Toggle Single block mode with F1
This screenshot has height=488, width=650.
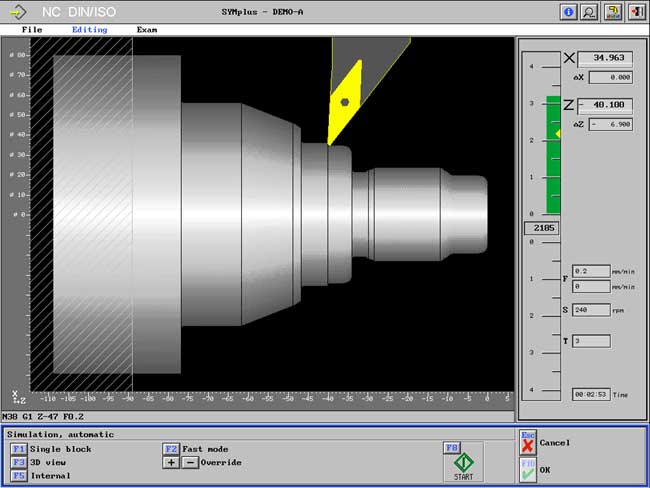(x=18, y=449)
